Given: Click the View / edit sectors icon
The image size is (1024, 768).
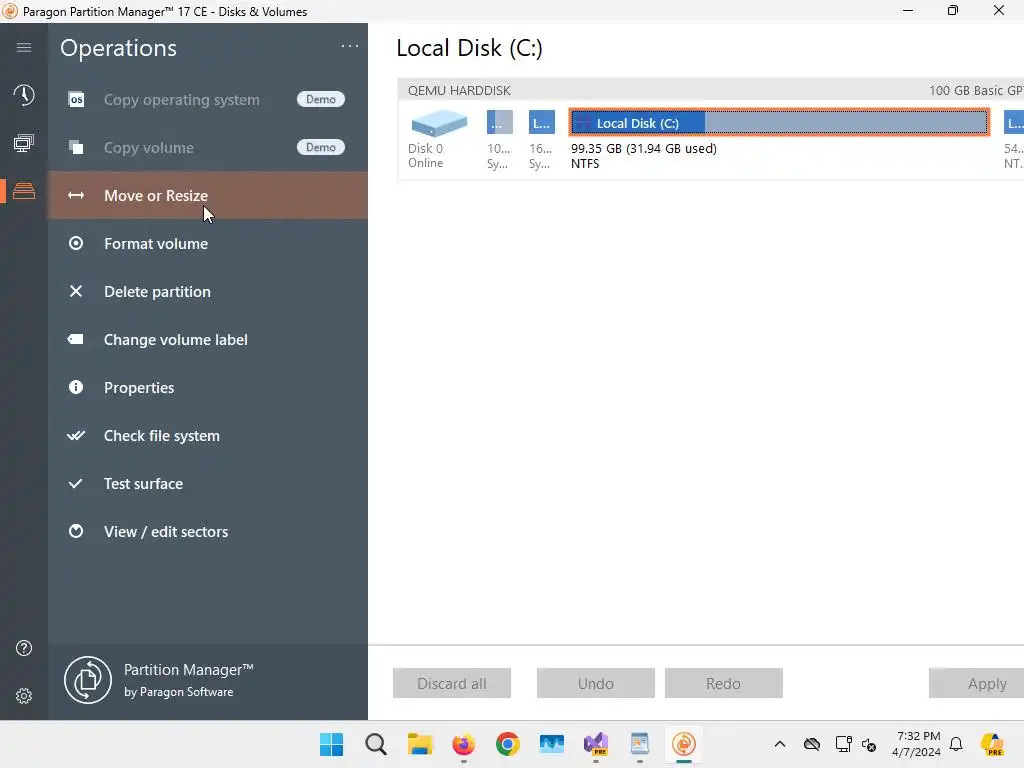Looking at the screenshot, I should click(x=76, y=532).
